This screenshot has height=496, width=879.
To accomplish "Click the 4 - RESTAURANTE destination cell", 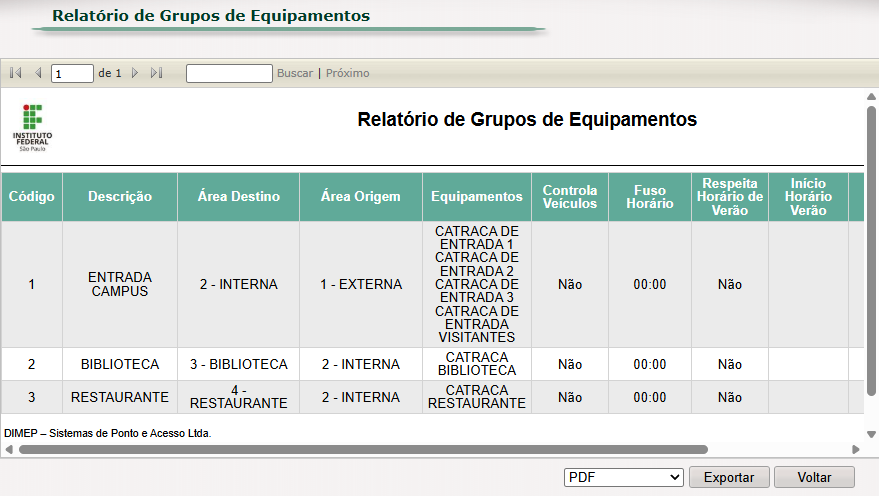I will tap(239, 397).
